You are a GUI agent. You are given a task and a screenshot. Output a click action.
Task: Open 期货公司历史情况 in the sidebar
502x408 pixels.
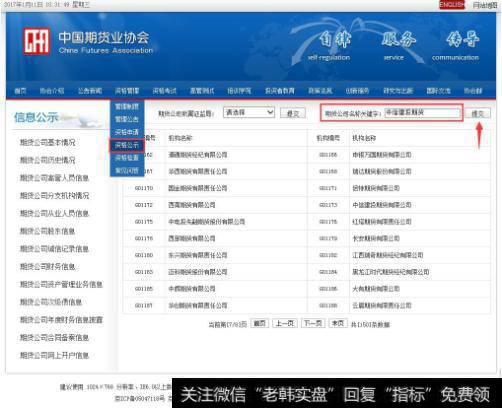(47, 160)
